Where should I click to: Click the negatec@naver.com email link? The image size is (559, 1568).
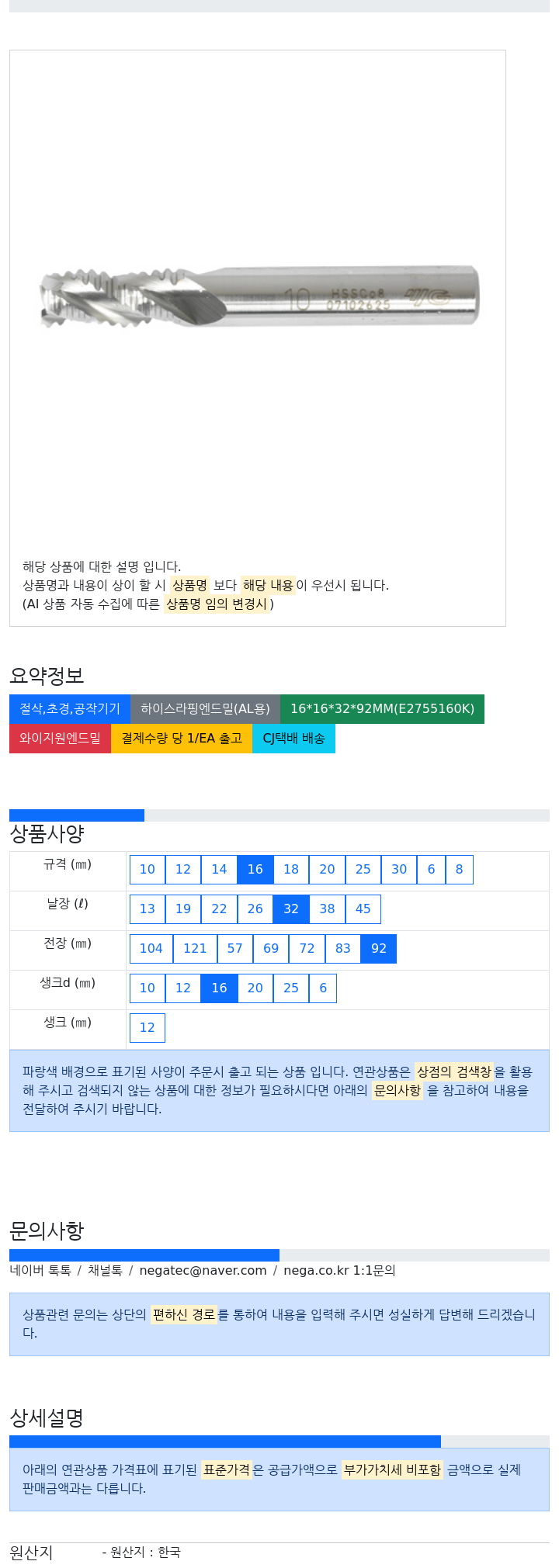click(x=203, y=1271)
